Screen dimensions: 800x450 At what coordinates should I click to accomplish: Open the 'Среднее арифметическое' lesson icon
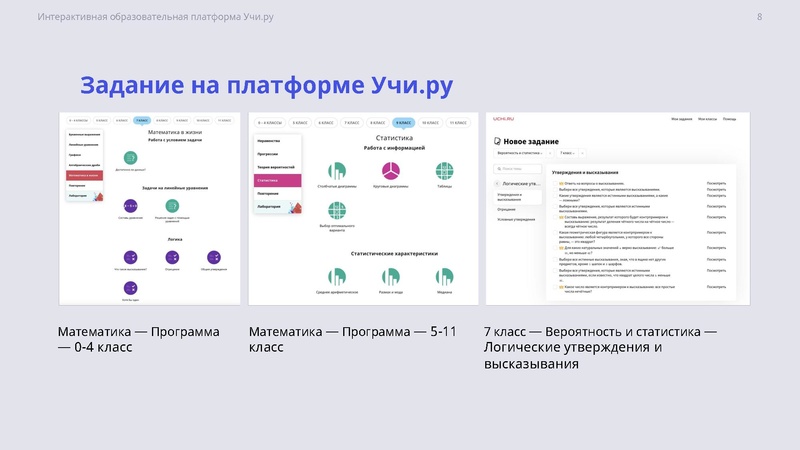click(337, 277)
